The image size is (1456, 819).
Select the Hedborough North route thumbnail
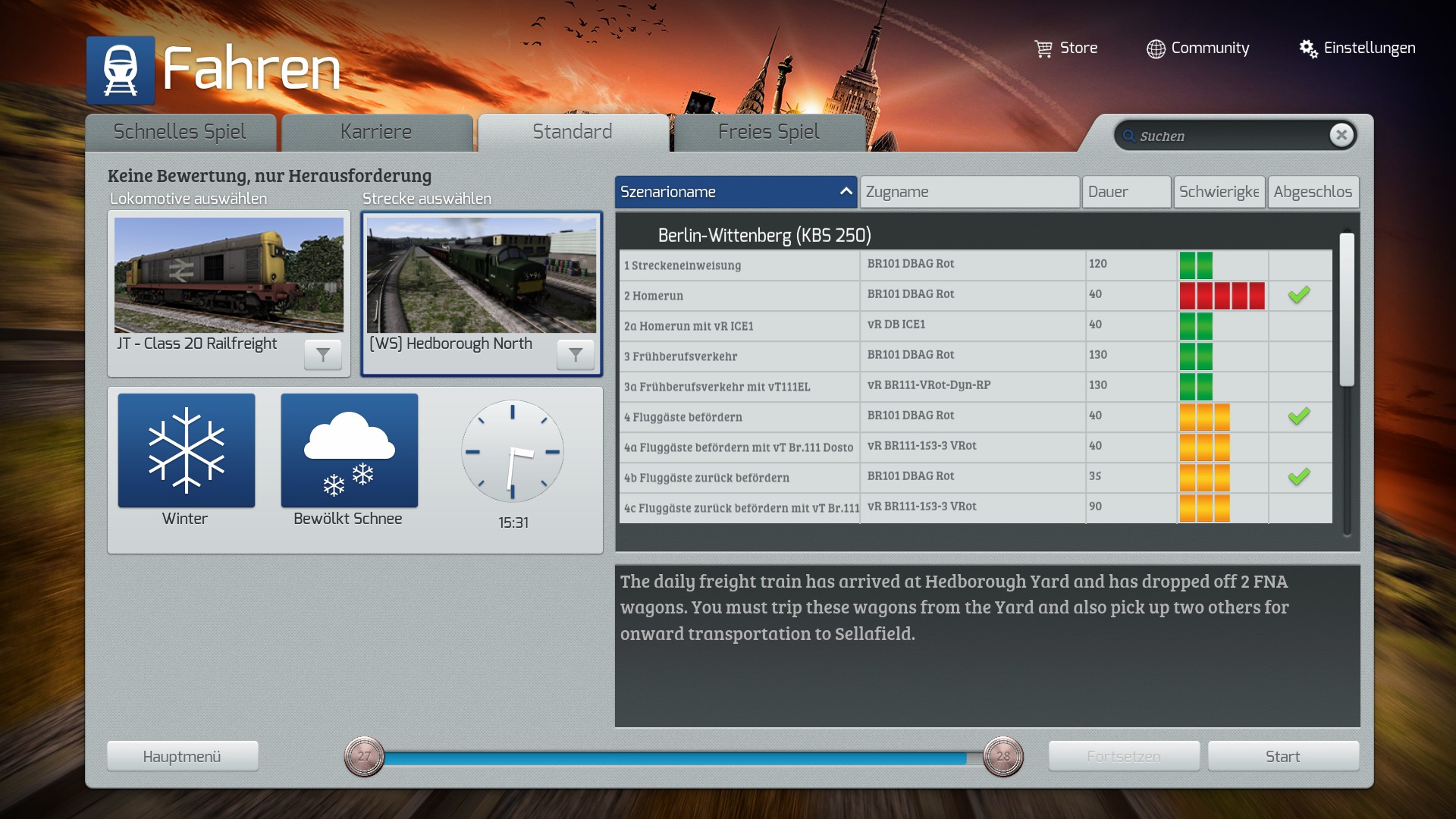point(482,275)
